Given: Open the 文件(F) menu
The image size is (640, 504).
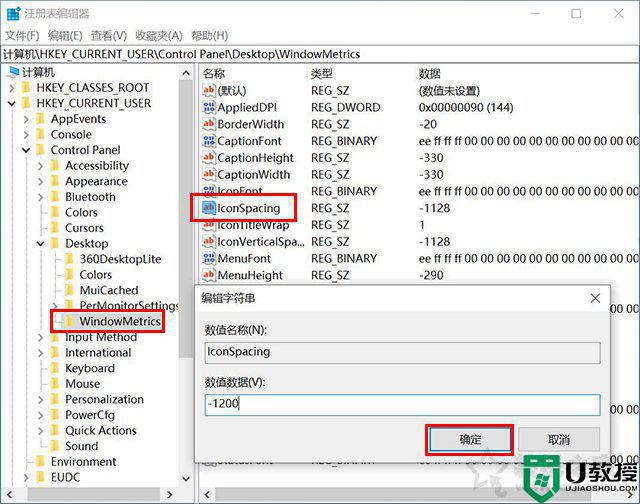Looking at the screenshot, I should 22,36.
